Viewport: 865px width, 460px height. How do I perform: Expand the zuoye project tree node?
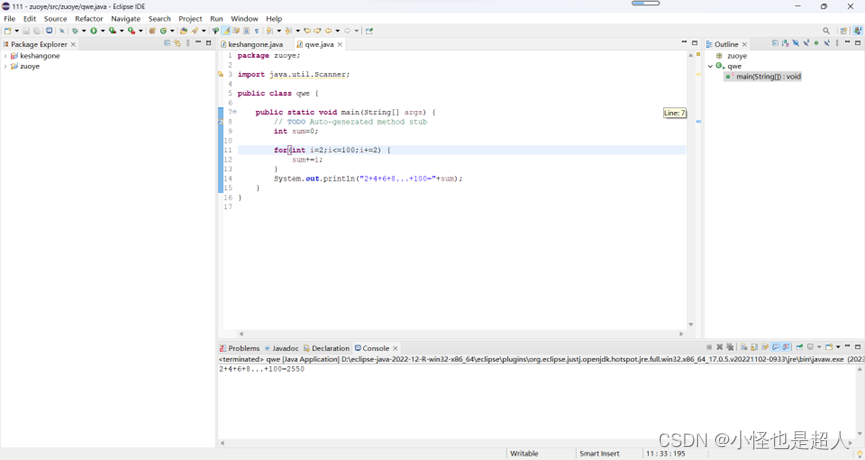tap(6, 66)
